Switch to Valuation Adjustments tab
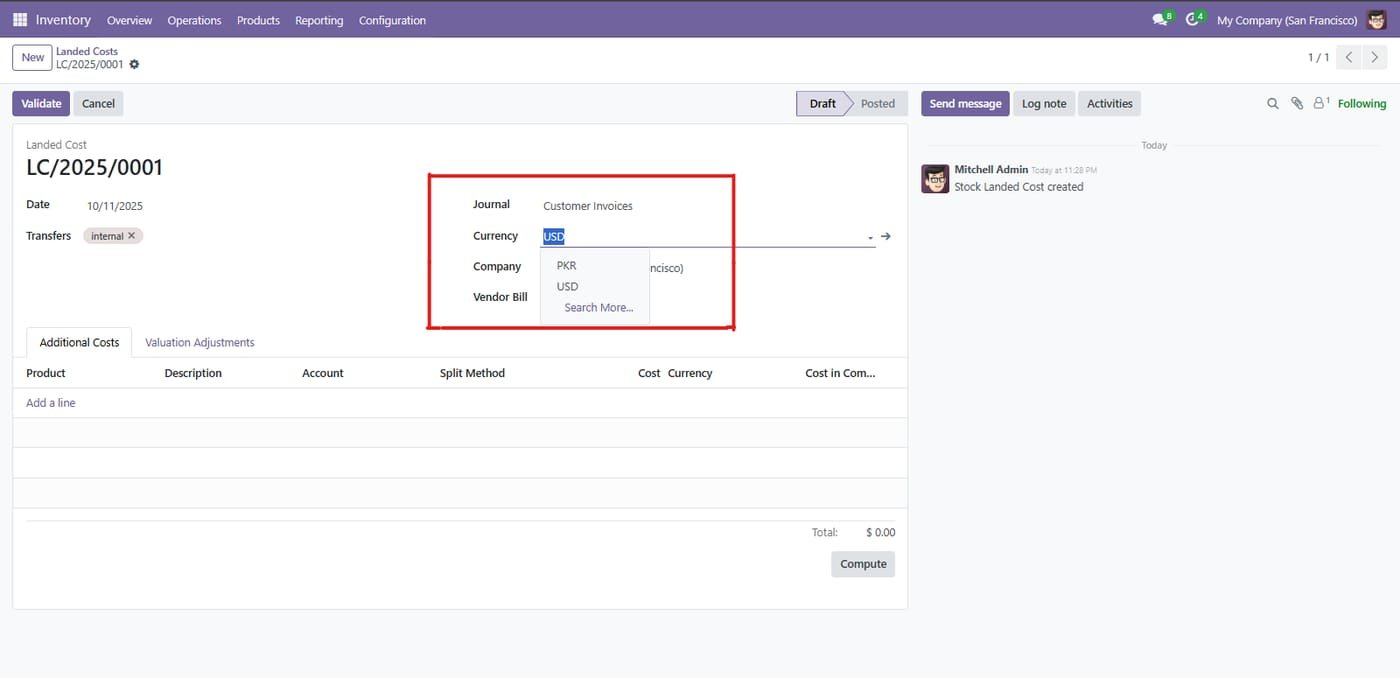Screen dimensions: 1400x678 [x=199, y=342]
